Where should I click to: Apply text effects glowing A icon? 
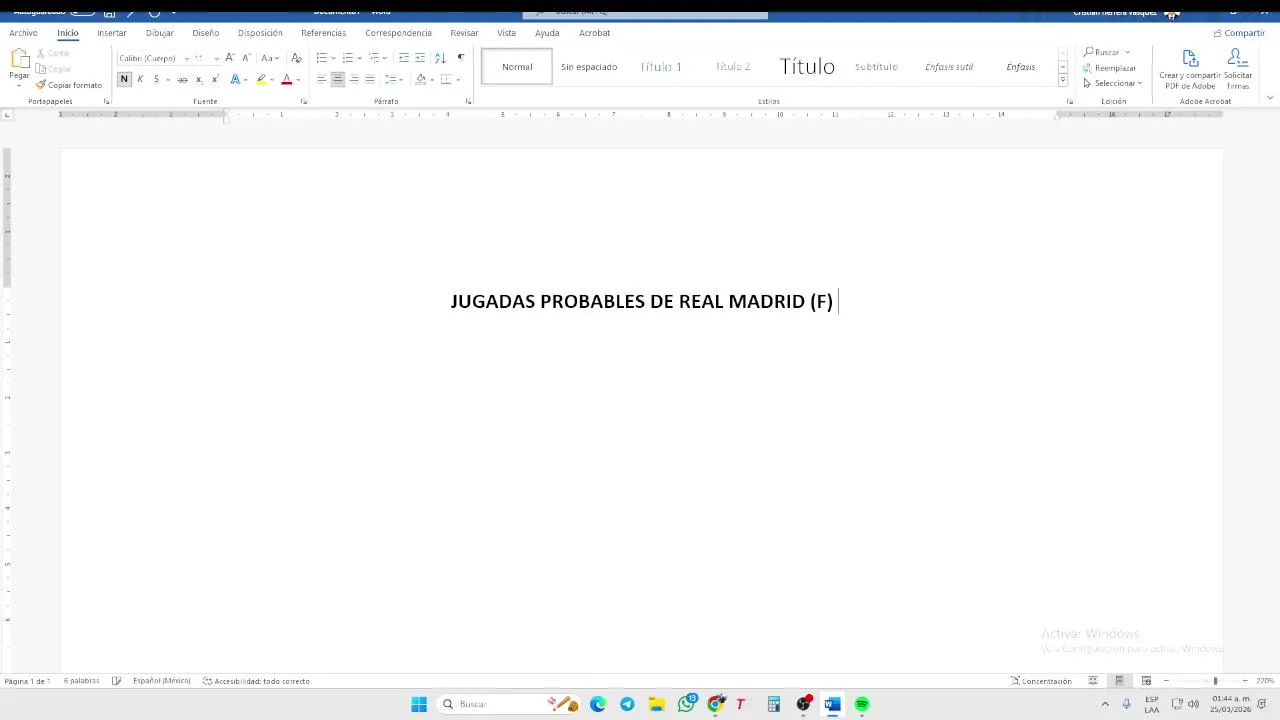[x=235, y=79]
